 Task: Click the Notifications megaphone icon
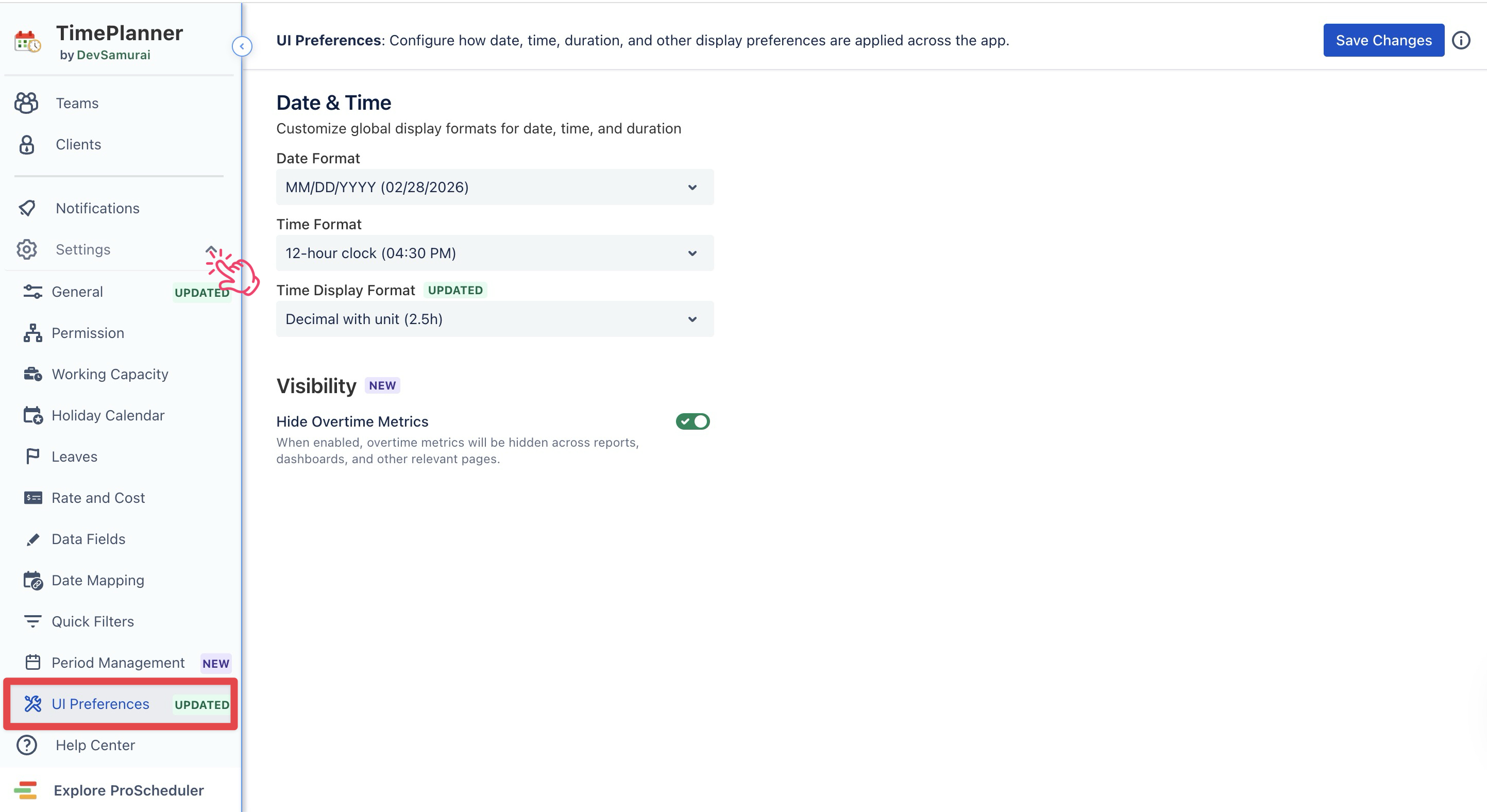tap(27, 208)
